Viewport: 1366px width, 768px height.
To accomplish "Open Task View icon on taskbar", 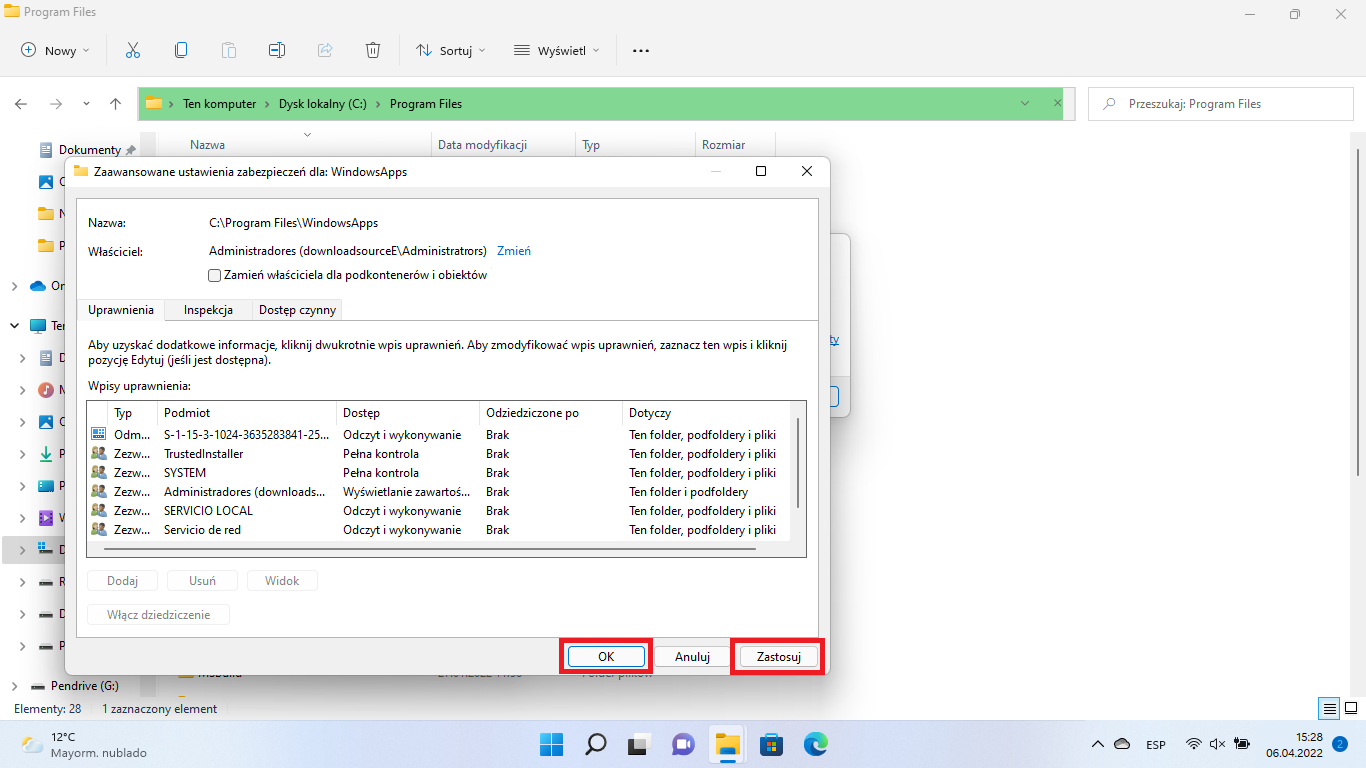I will click(x=639, y=744).
